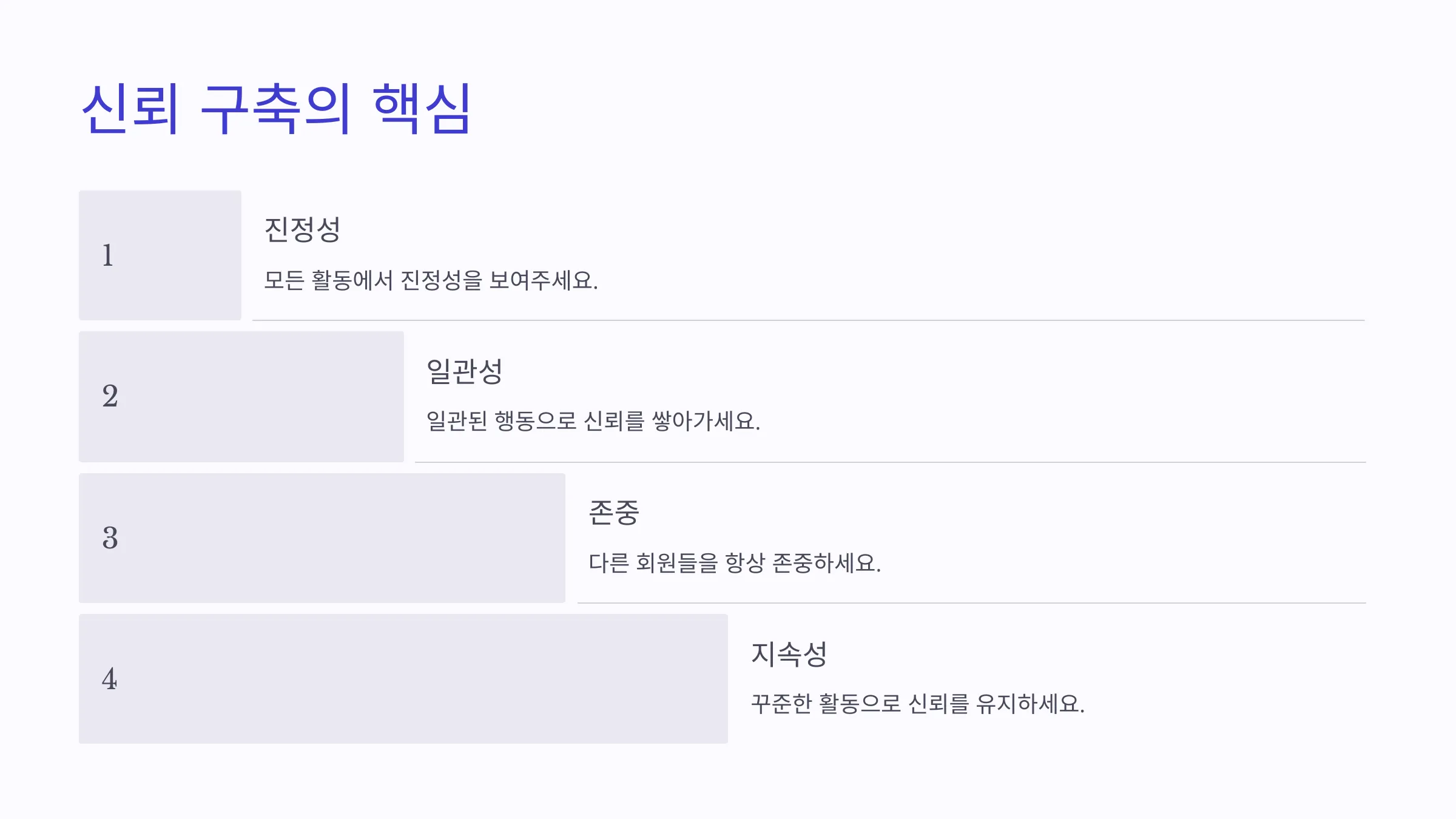Click the digit 1 label
The width and height of the screenshot is (1456, 819).
pyautogui.click(x=108, y=255)
